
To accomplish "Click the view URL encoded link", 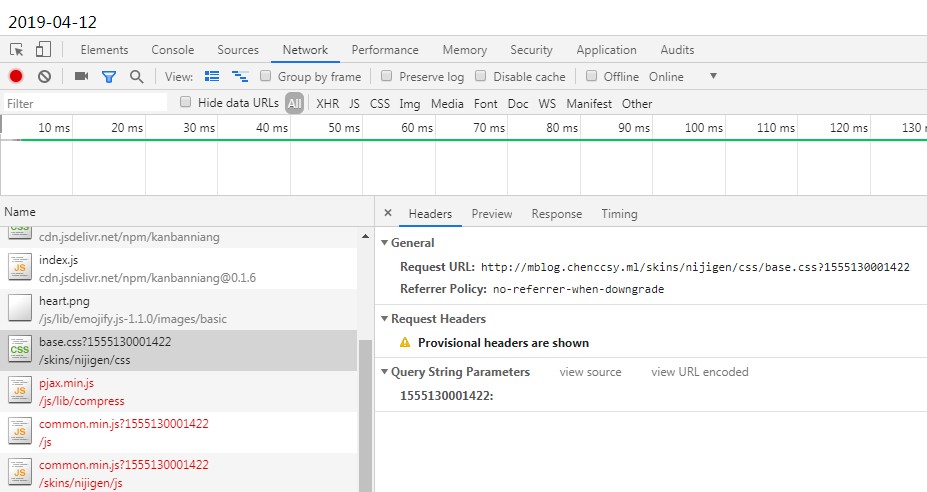I will click(699, 372).
